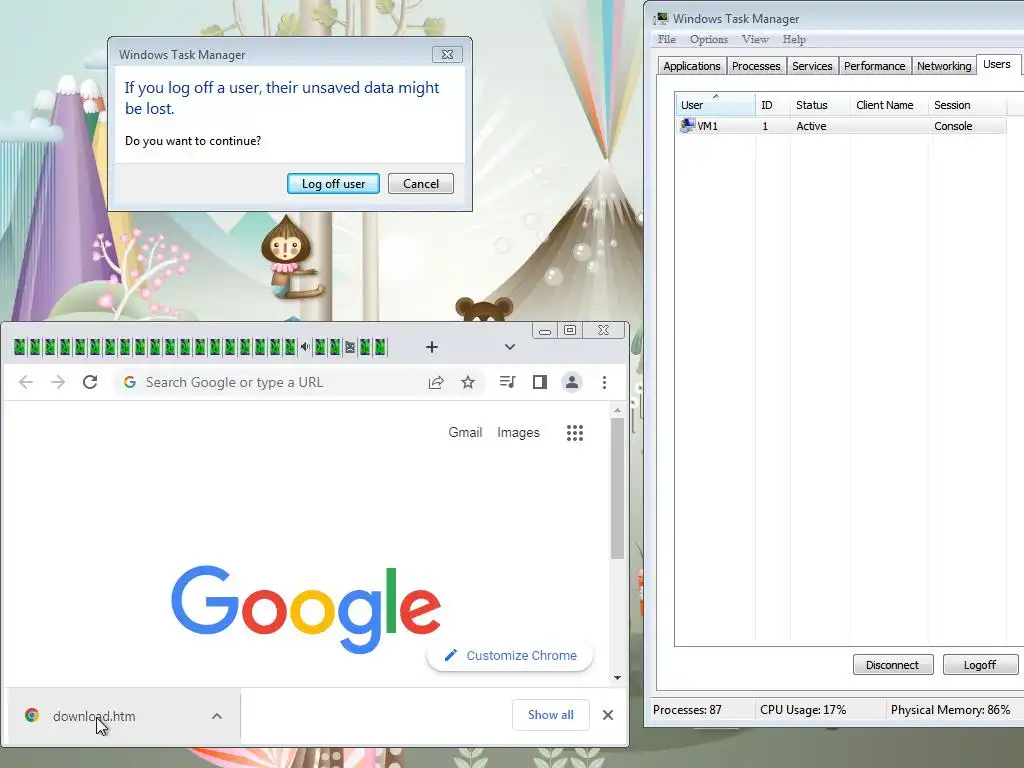Open the File menu in Task Manager
Viewport: 1024px width, 768px height.
[x=667, y=39]
